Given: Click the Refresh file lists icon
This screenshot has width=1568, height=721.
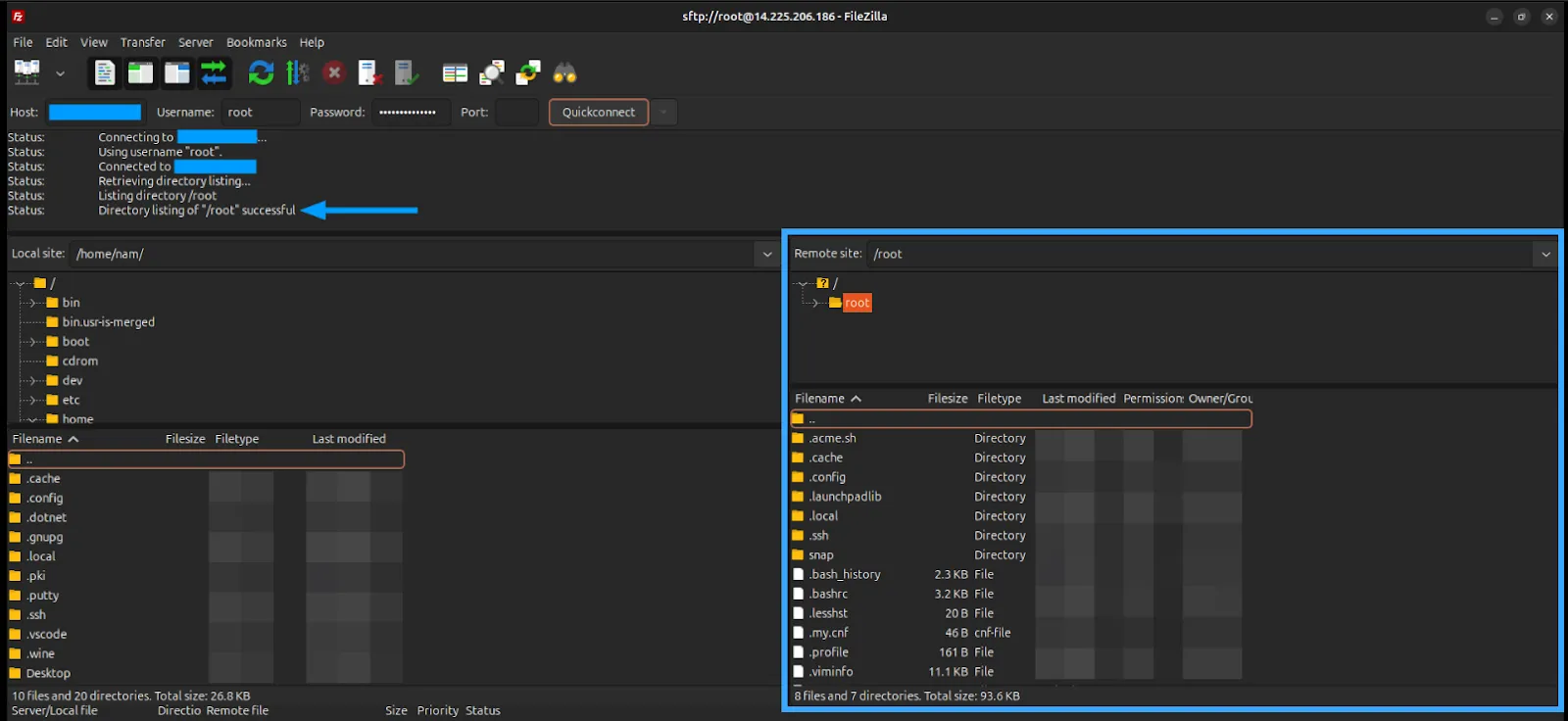Looking at the screenshot, I should click(261, 72).
